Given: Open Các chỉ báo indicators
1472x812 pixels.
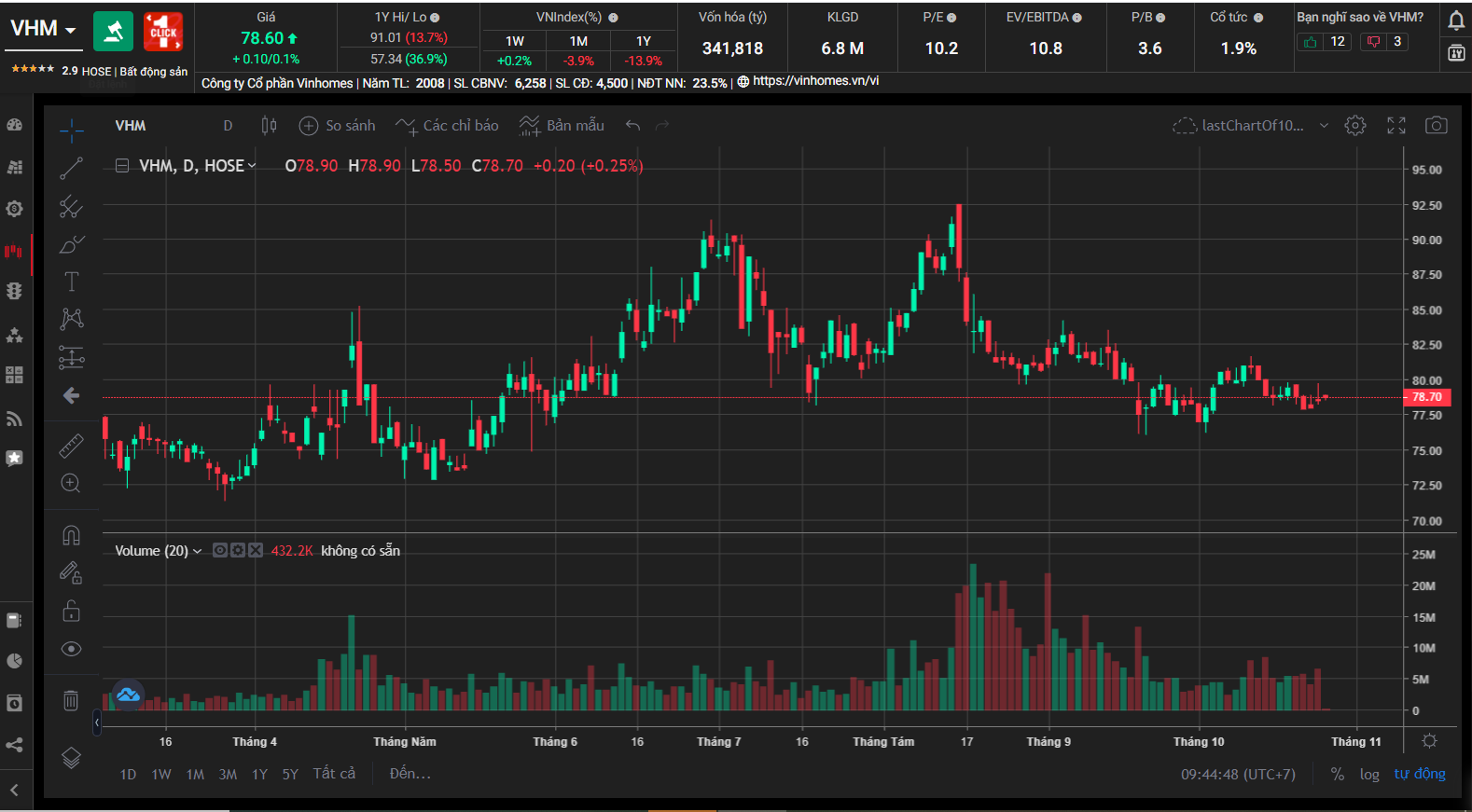Looking at the screenshot, I should [448, 125].
